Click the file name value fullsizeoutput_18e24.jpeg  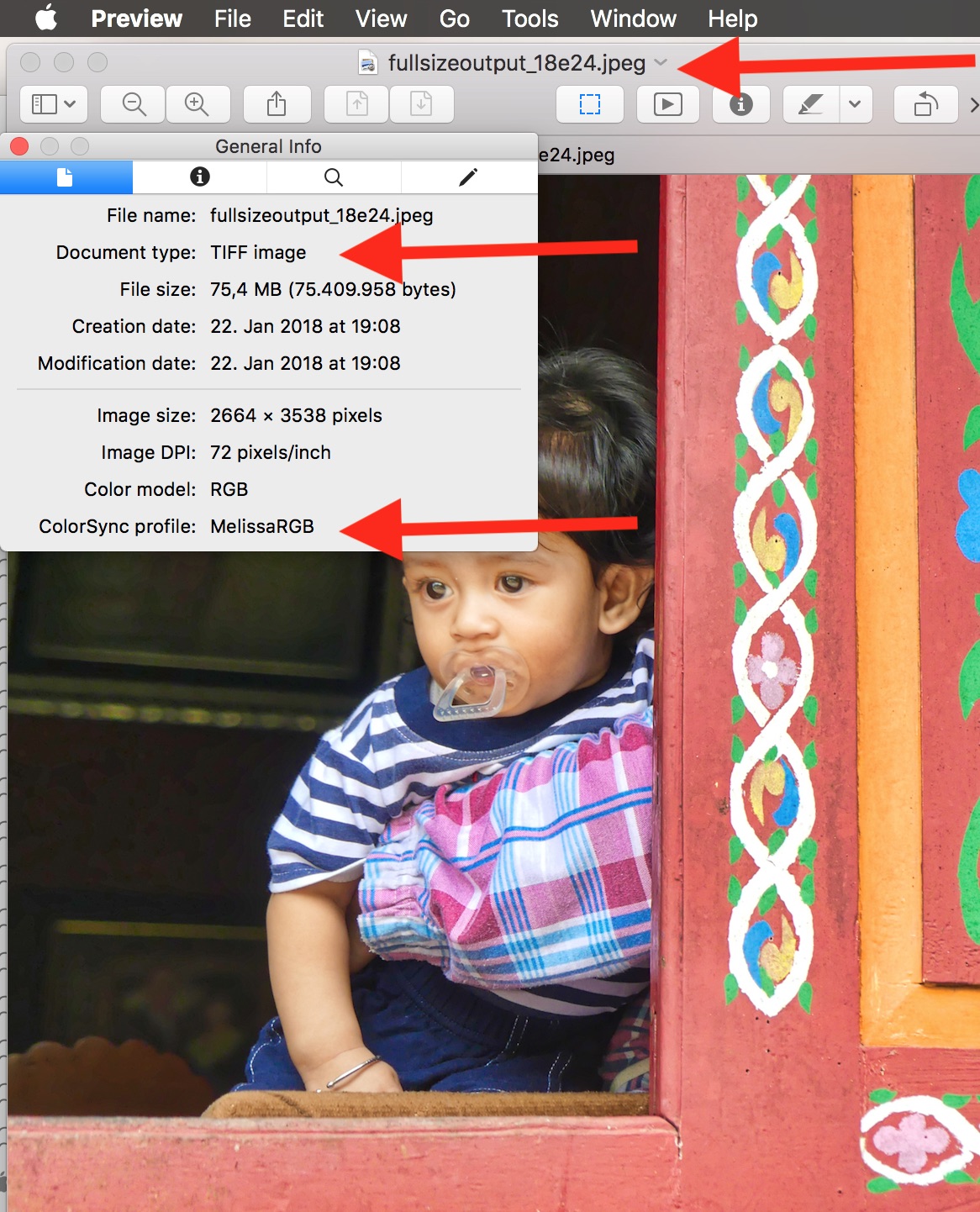coord(322,215)
